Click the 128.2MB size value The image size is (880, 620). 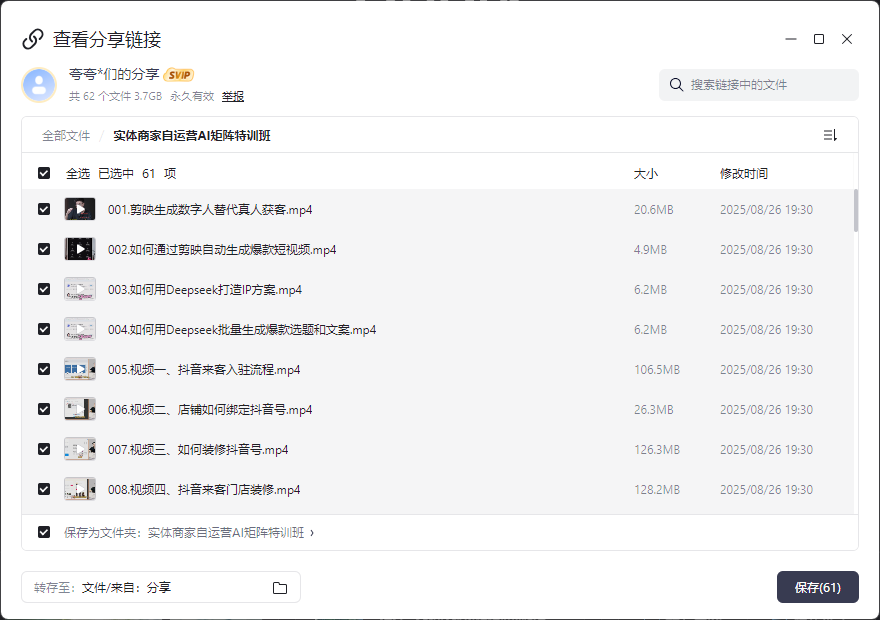[657, 490]
